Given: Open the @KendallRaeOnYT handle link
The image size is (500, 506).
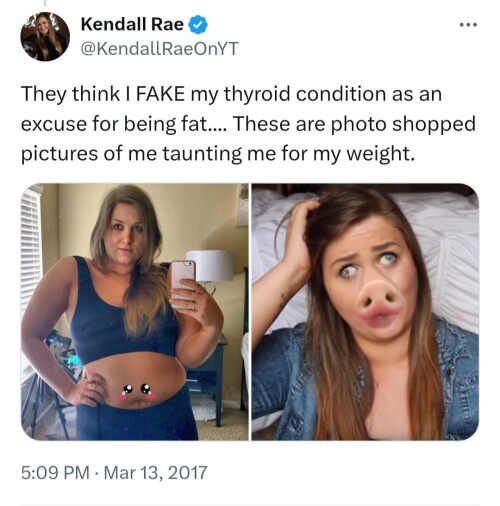Looking at the screenshot, I should point(159,49).
